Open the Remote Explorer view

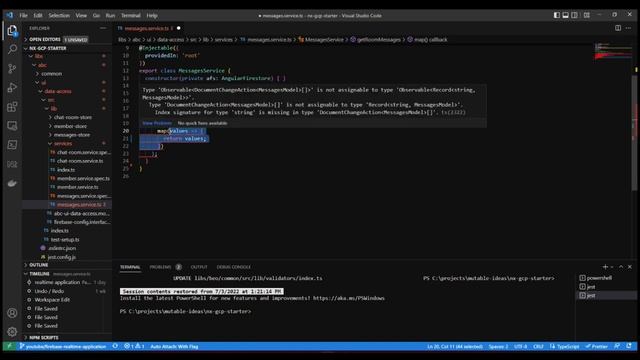(x=12, y=126)
